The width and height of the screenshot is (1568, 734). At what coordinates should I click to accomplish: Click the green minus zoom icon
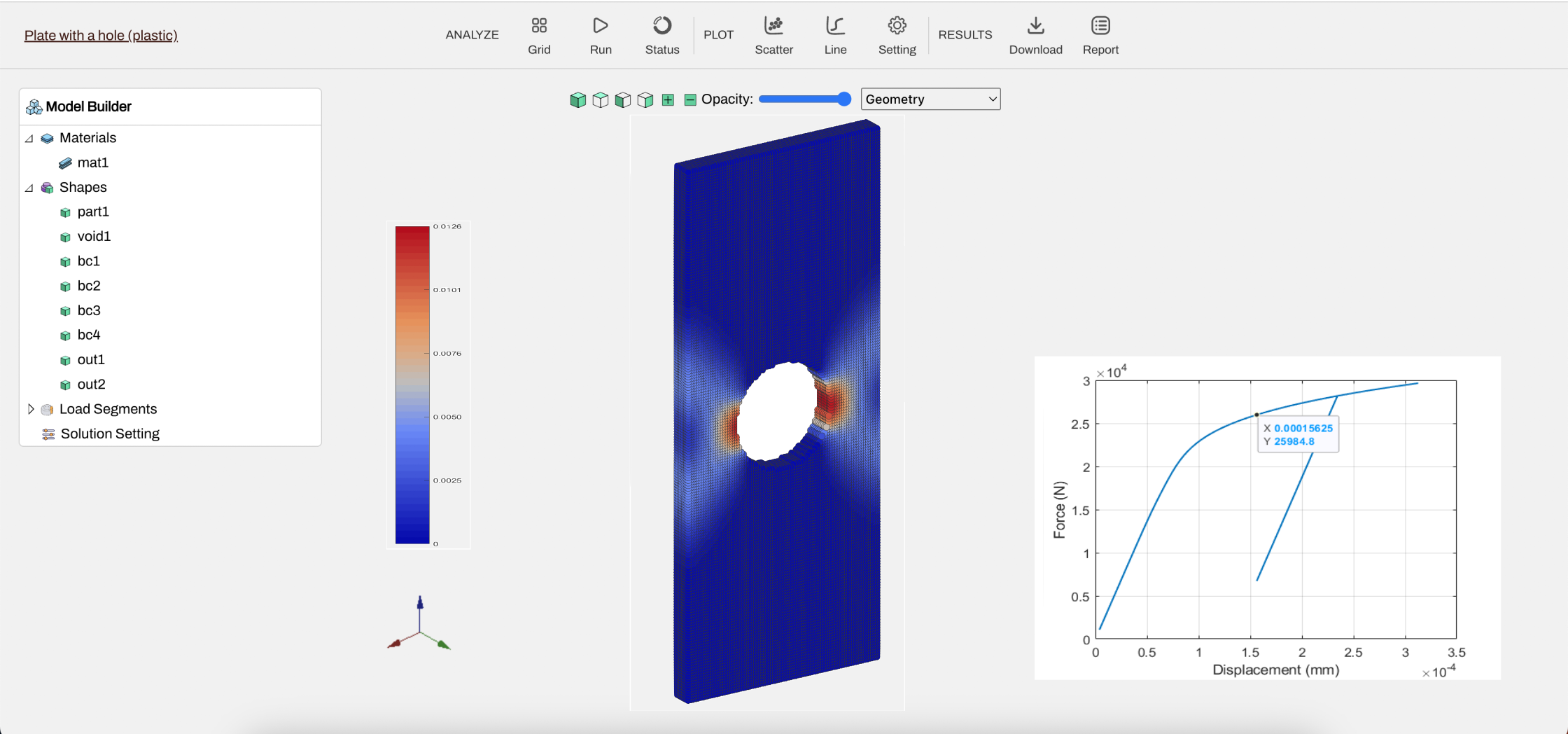click(x=690, y=99)
